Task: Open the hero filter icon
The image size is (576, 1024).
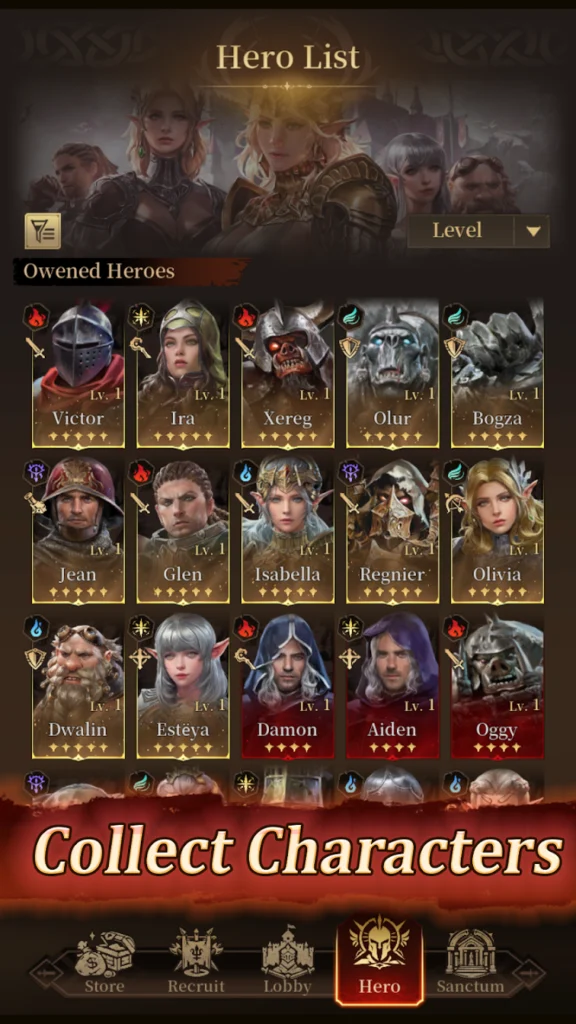Action: [42, 231]
